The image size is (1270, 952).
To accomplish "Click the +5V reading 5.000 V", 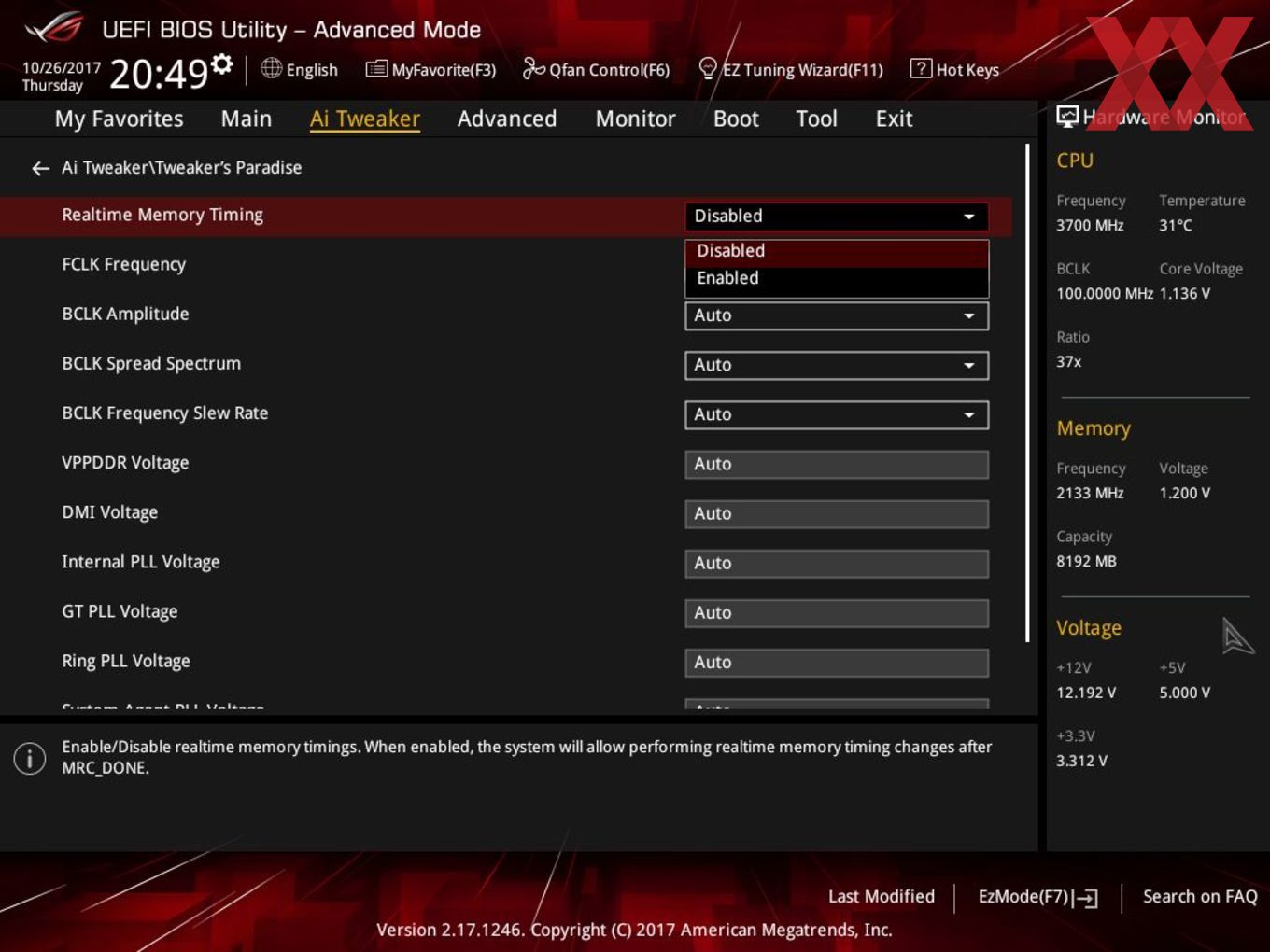I will point(1185,693).
